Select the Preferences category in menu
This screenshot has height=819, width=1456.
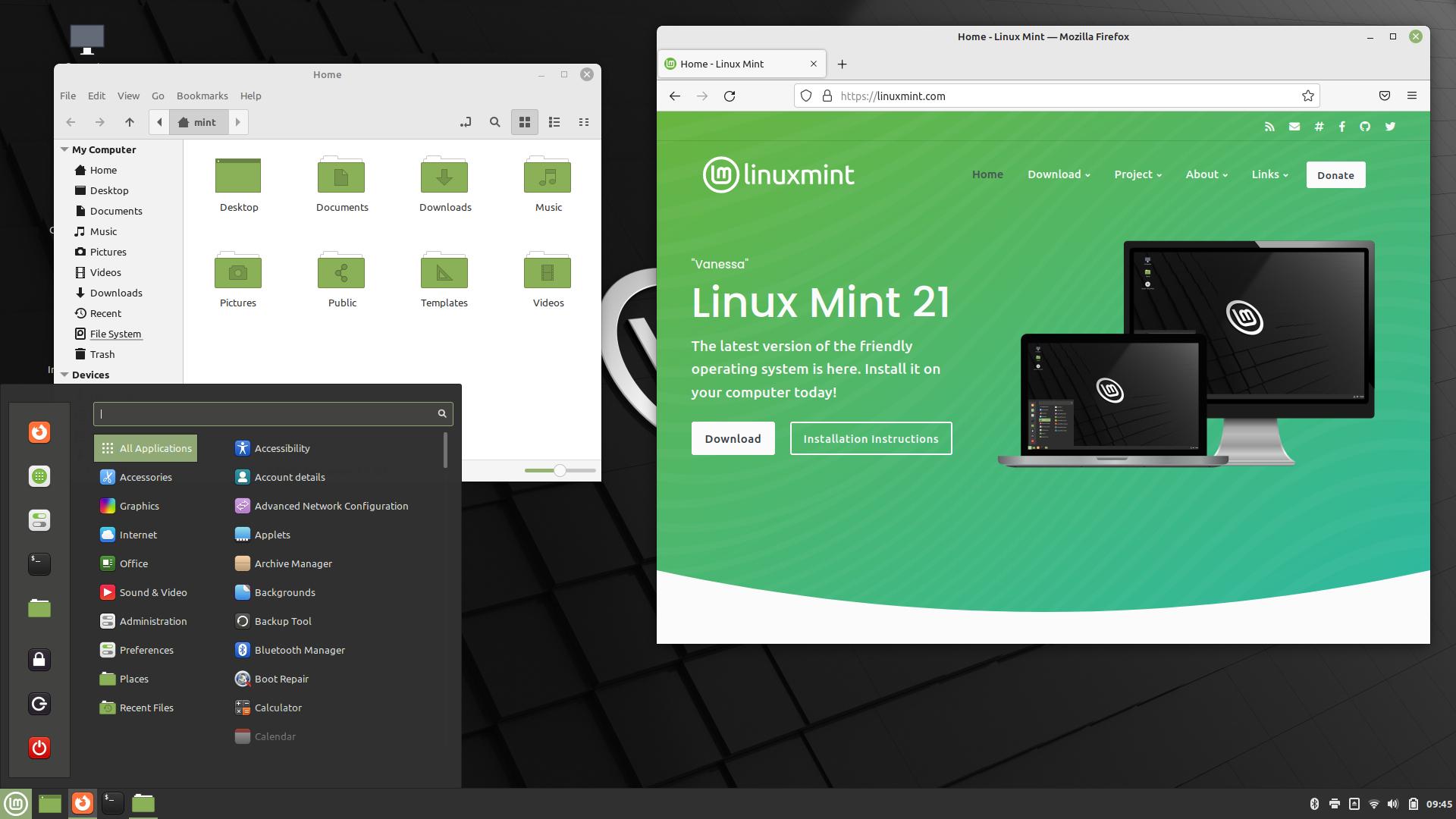point(146,650)
